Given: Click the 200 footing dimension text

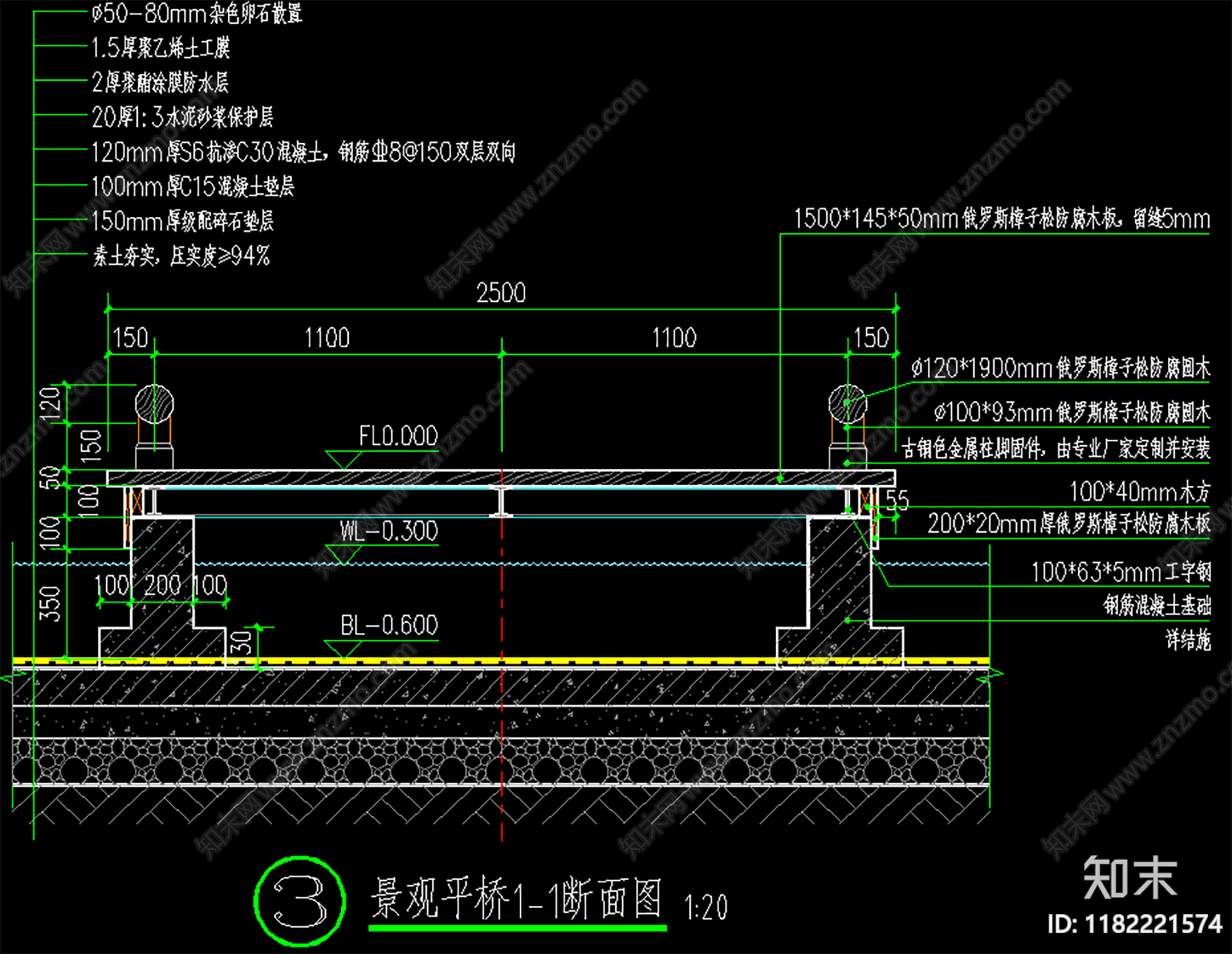Looking at the screenshot, I should [x=162, y=585].
